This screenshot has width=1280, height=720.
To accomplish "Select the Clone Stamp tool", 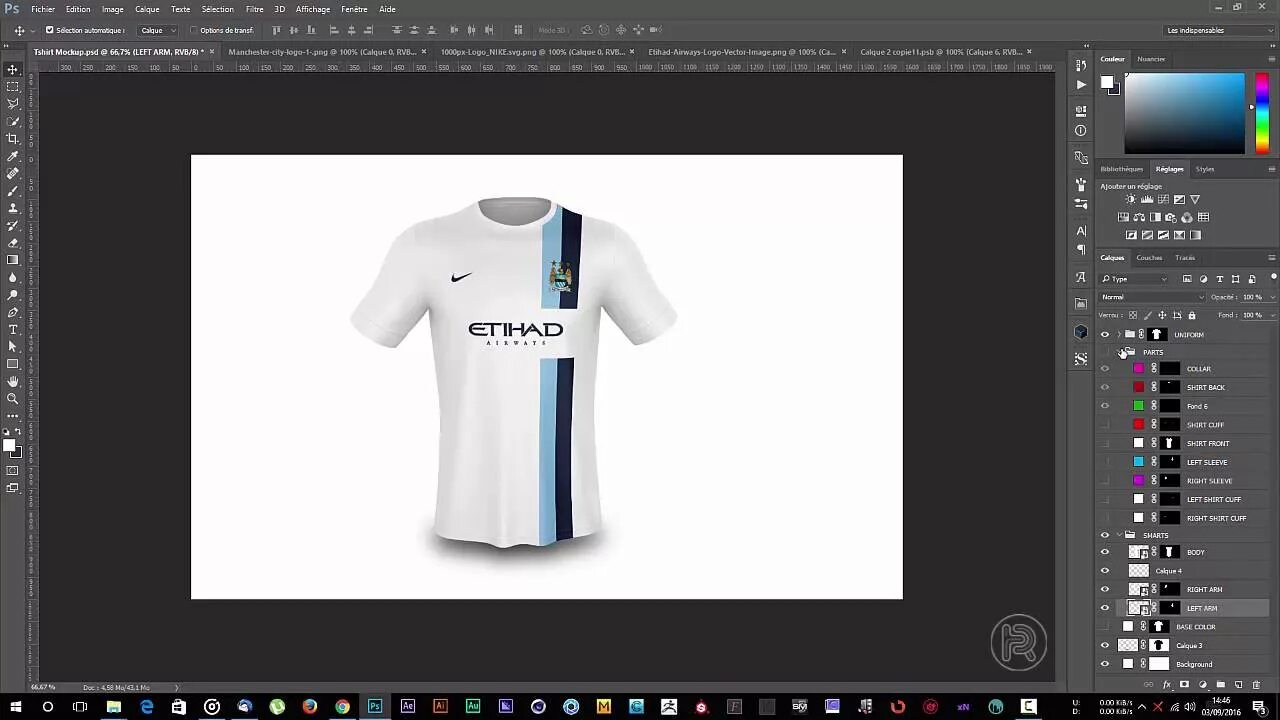I will pos(13,208).
